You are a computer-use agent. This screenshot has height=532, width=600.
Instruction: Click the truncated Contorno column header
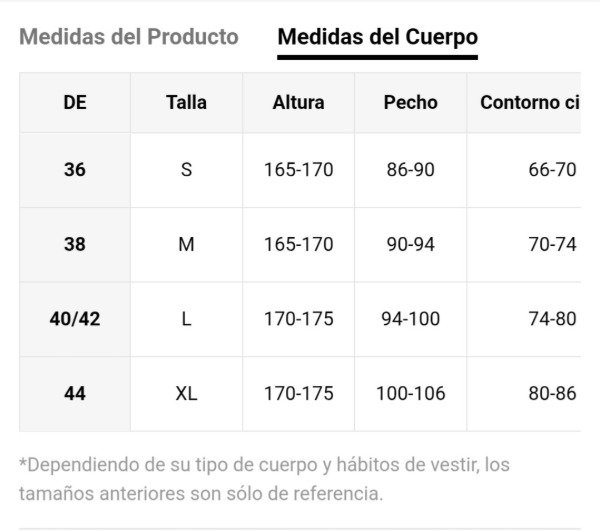[x=530, y=102]
